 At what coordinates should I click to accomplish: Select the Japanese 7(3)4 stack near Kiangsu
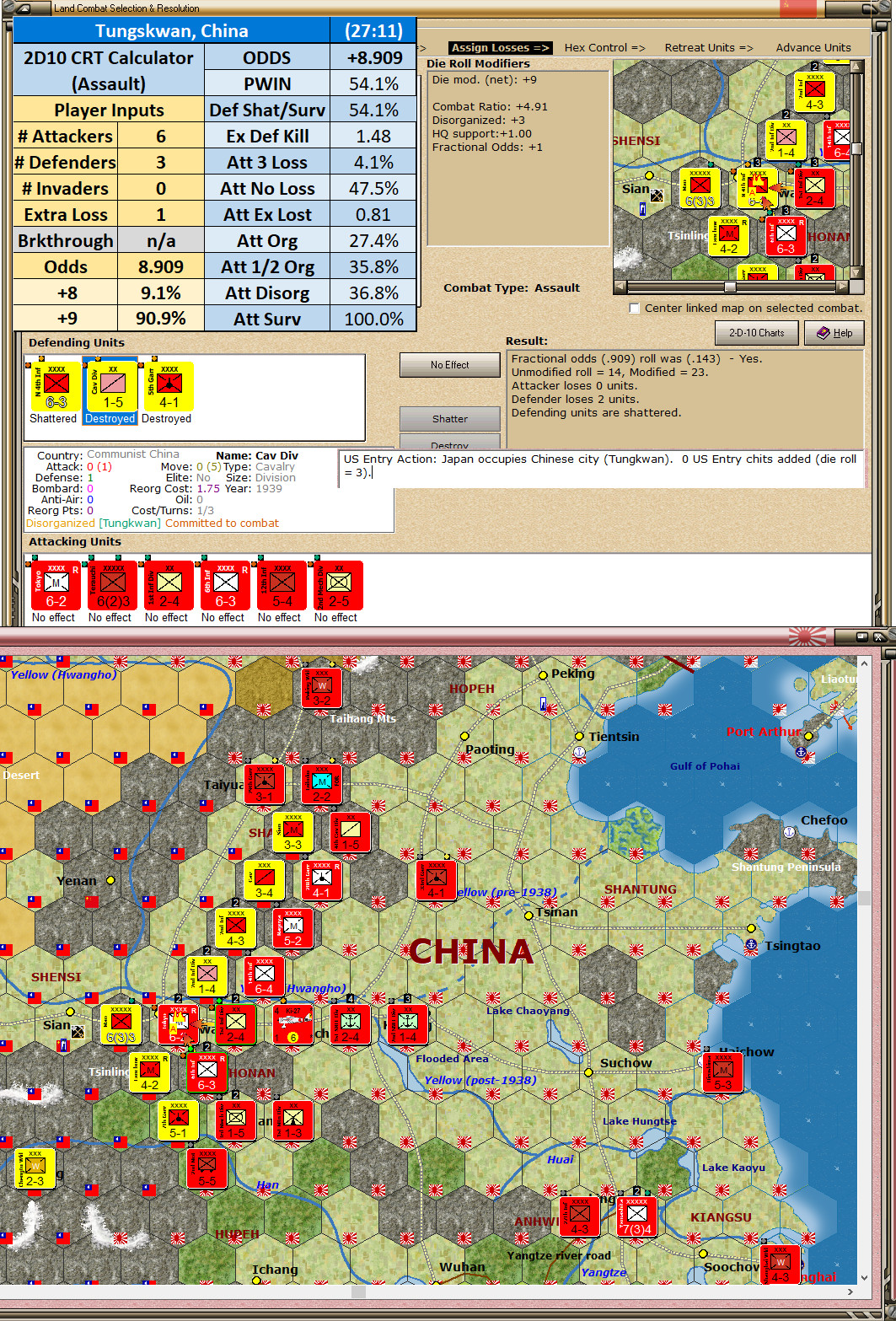[x=636, y=1216]
